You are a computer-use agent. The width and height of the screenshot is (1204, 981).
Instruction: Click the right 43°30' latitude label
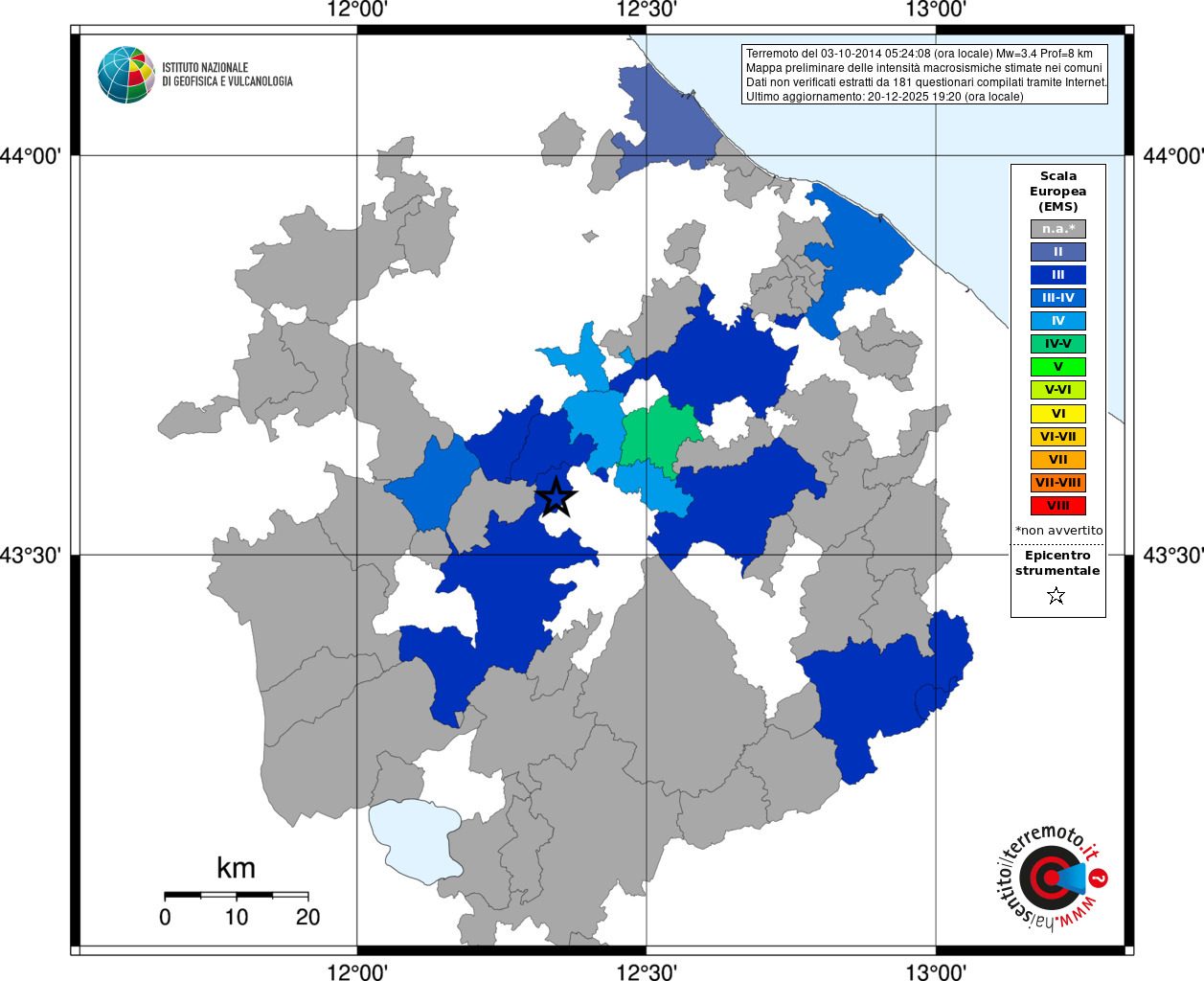point(1172,555)
